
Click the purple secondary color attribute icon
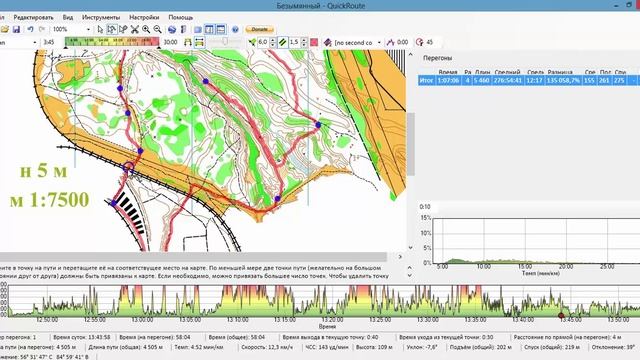(x=327, y=42)
